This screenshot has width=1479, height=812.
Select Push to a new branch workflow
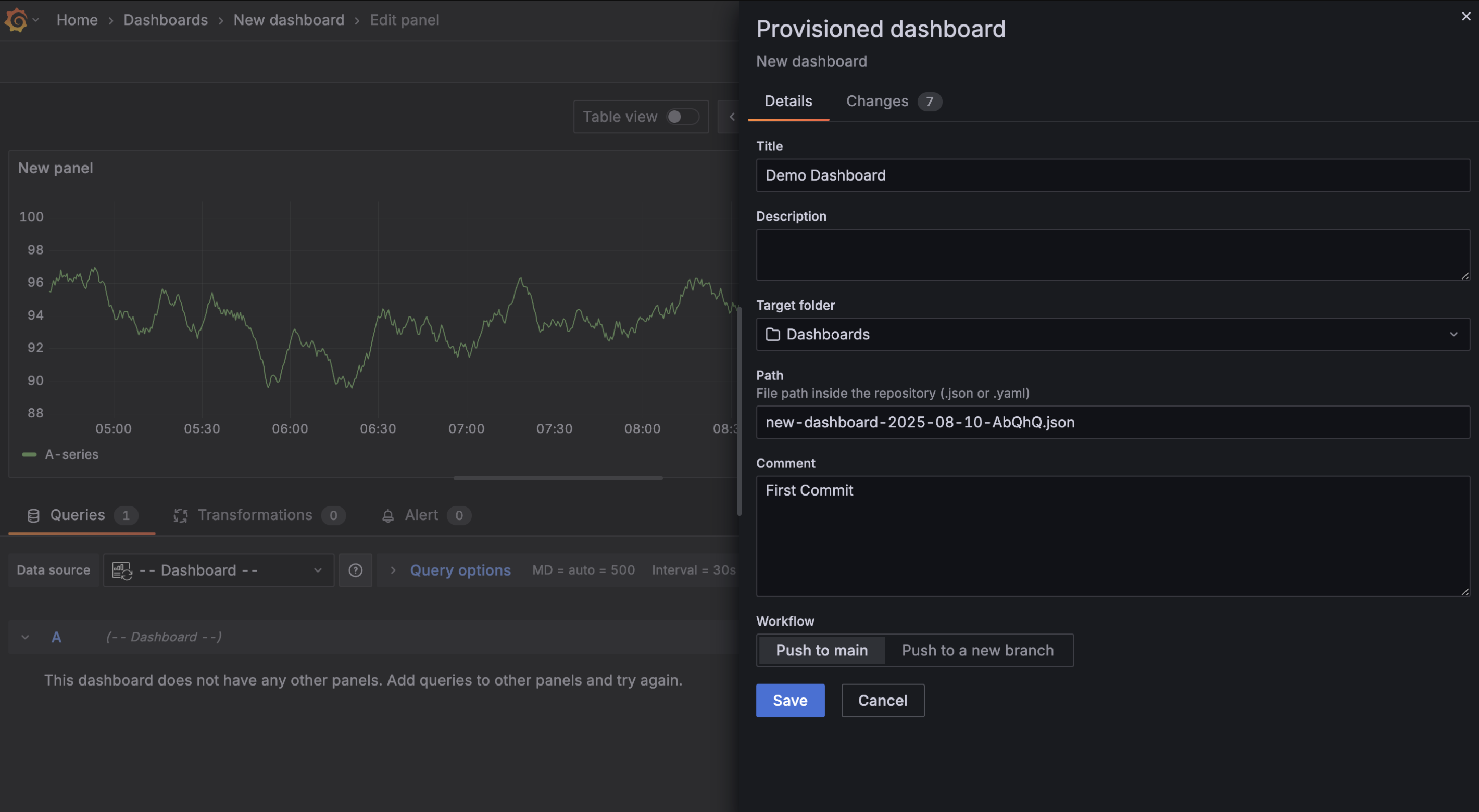(x=977, y=650)
